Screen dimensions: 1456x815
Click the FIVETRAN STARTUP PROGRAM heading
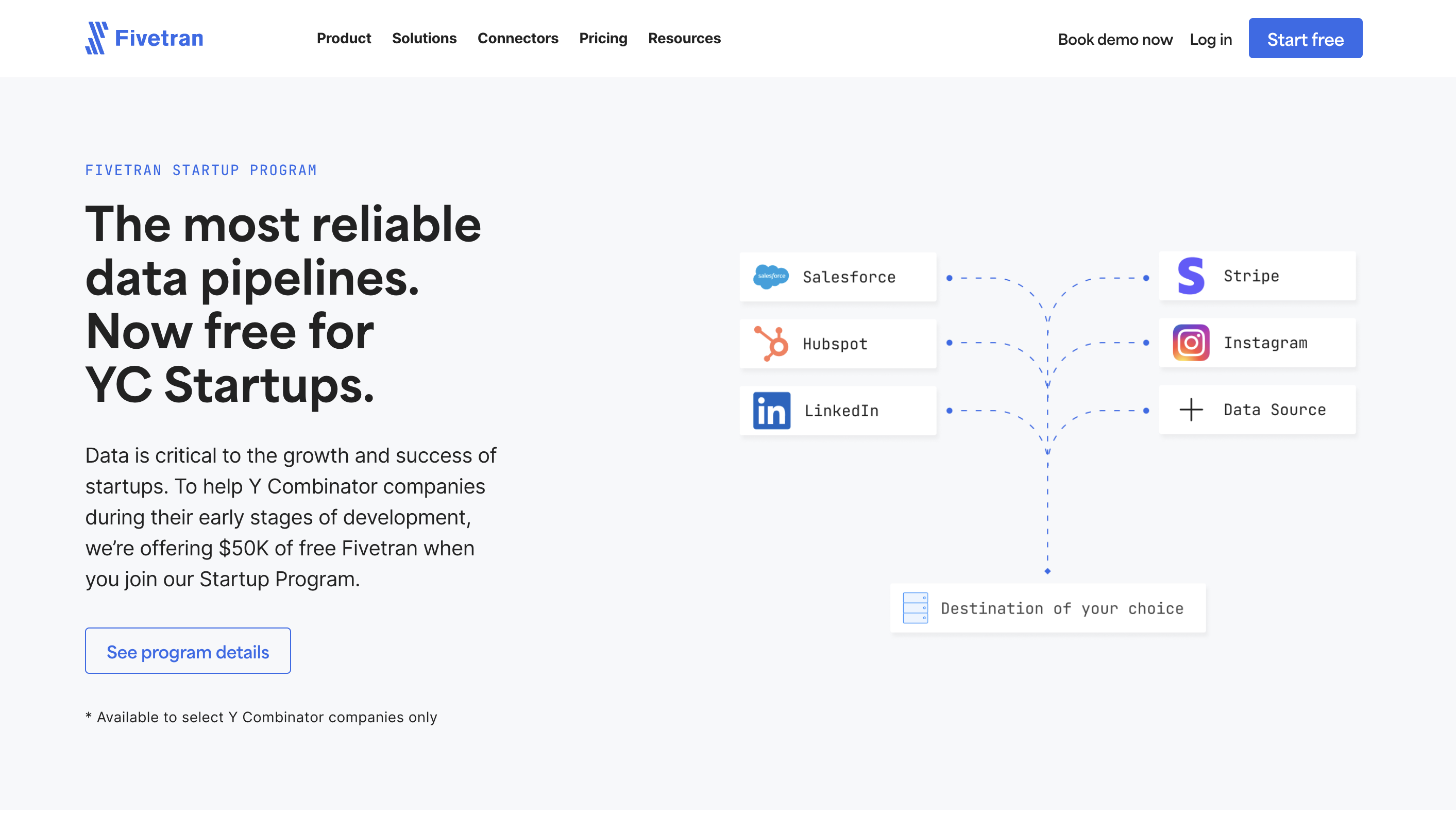click(200, 170)
